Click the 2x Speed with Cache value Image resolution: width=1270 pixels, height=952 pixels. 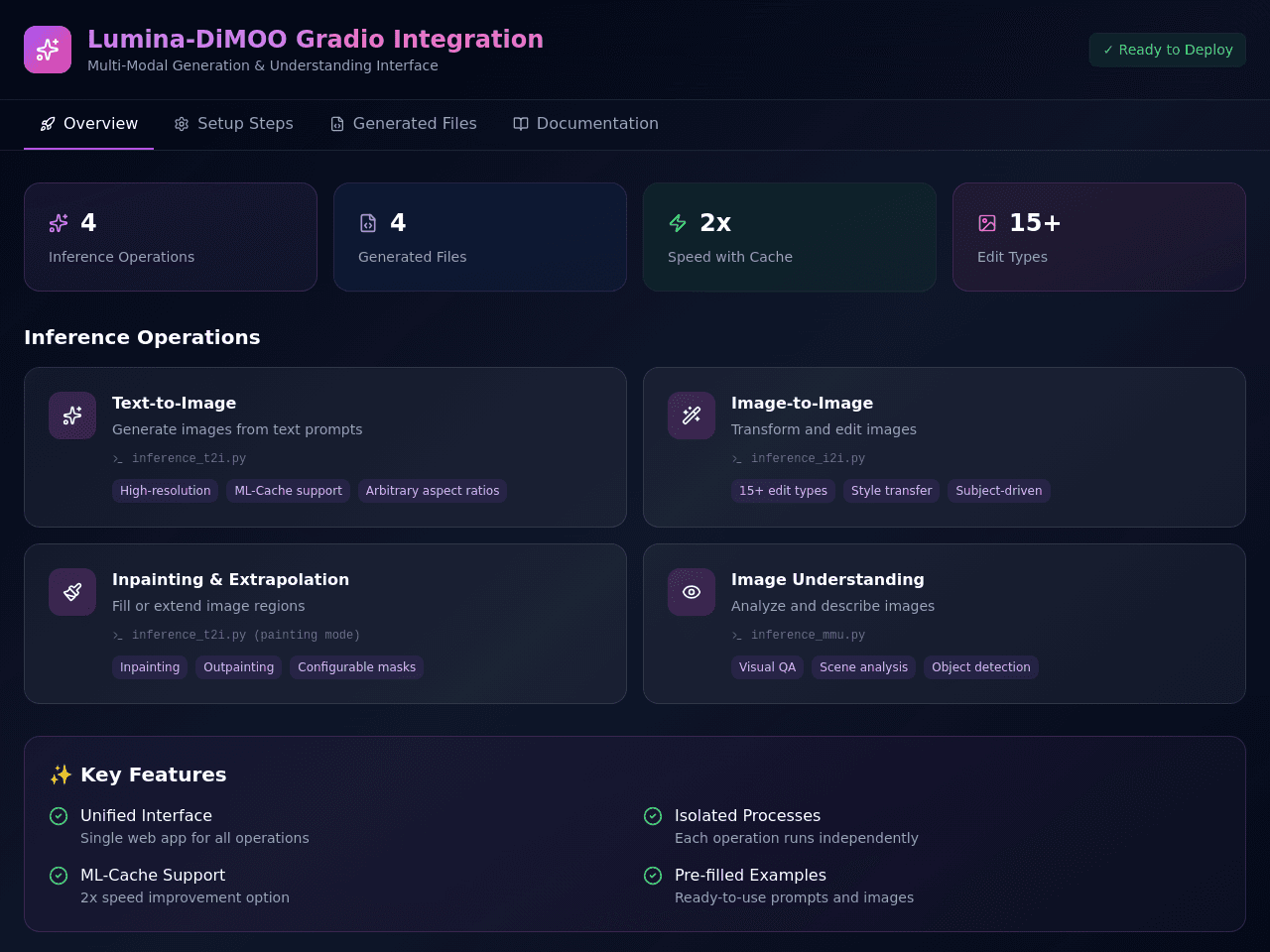tap(715, 223)
